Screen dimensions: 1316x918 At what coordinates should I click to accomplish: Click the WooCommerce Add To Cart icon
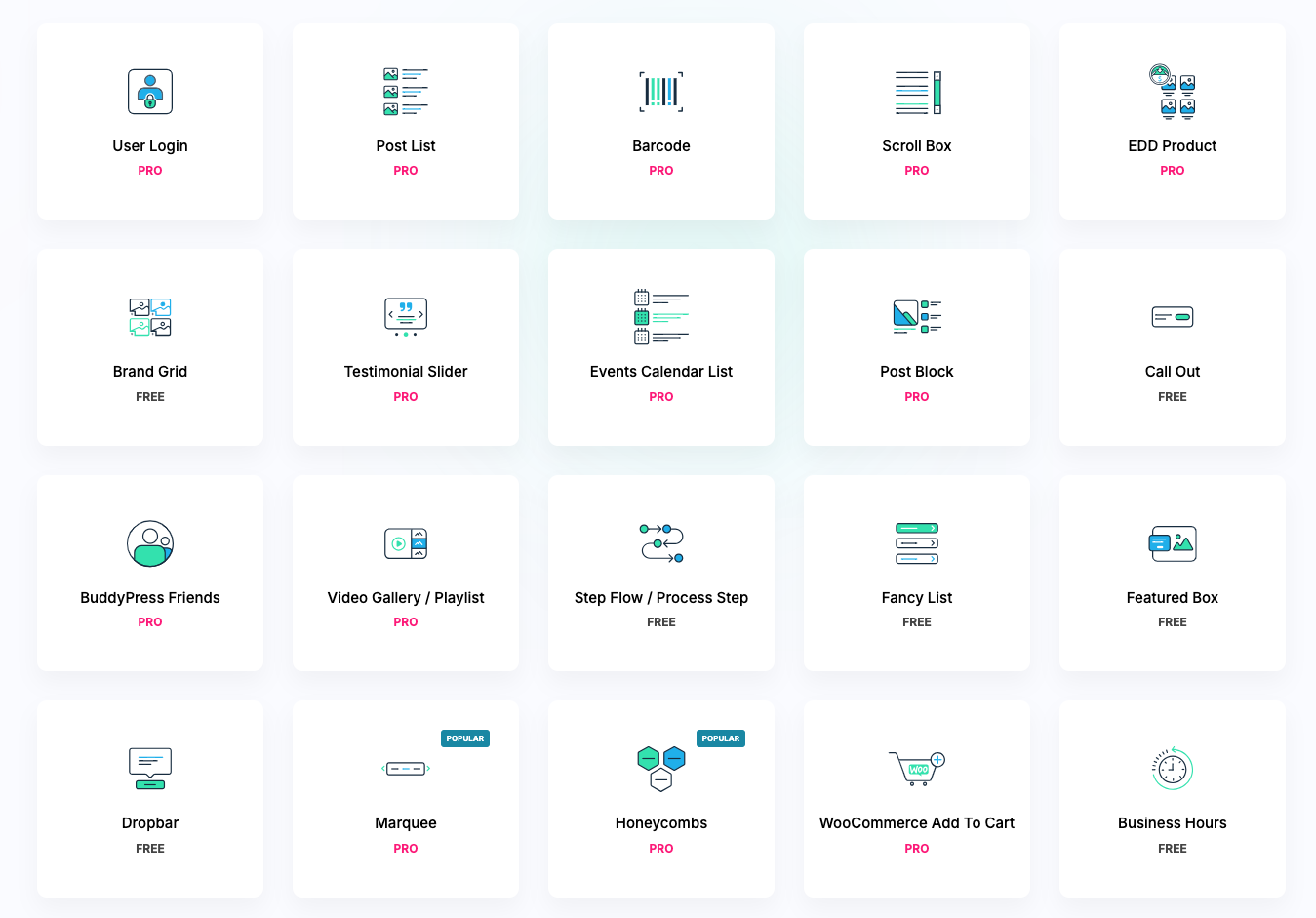tap(917, 769)
